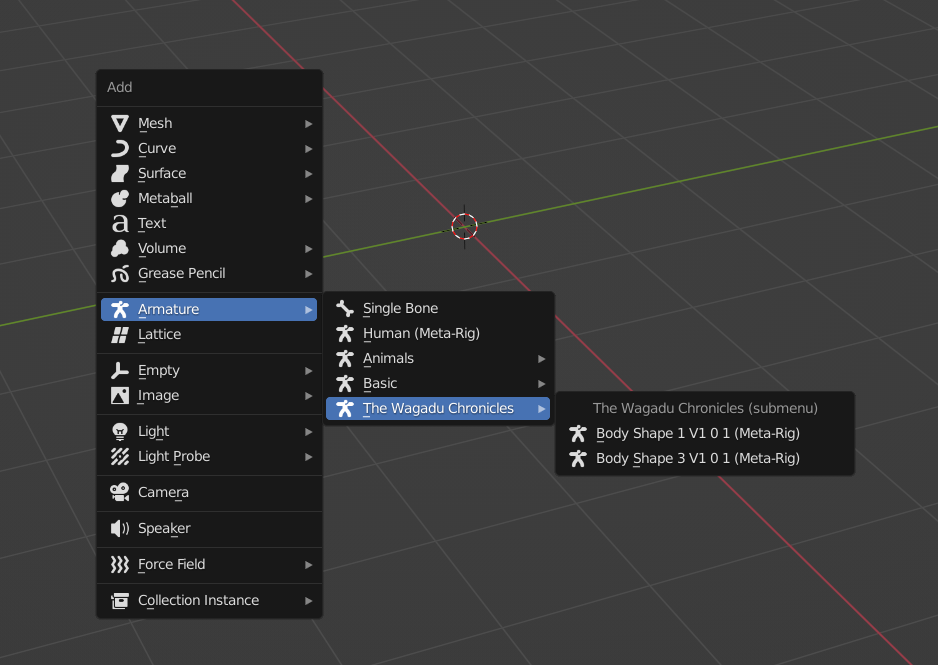Viewport: 938px width, 665px height.
Task: Click the Metaball icon
Action: 120,199
